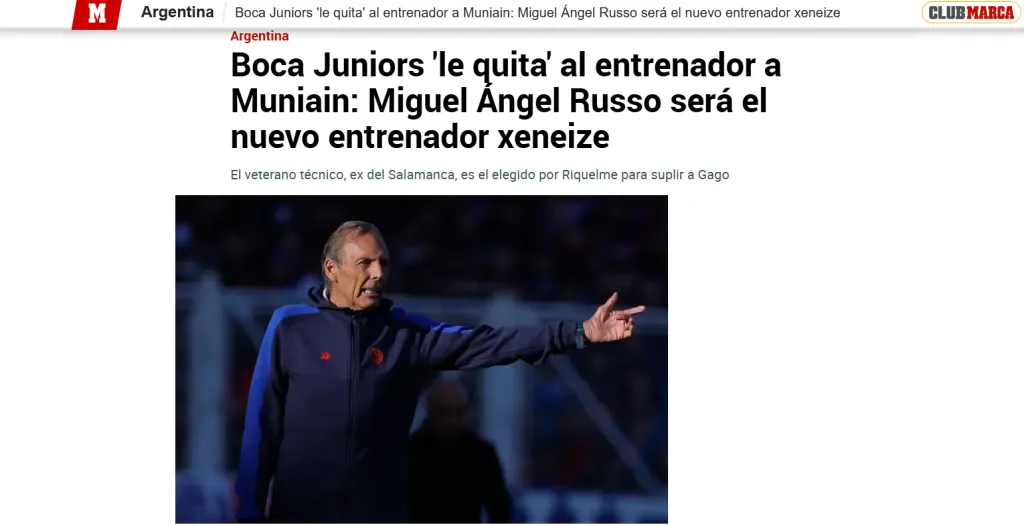The height and width of the screenshot is (525, 1024).
Task: Click the subtitle starting 'El veterano técnico'
Action: tap(479, 175)
